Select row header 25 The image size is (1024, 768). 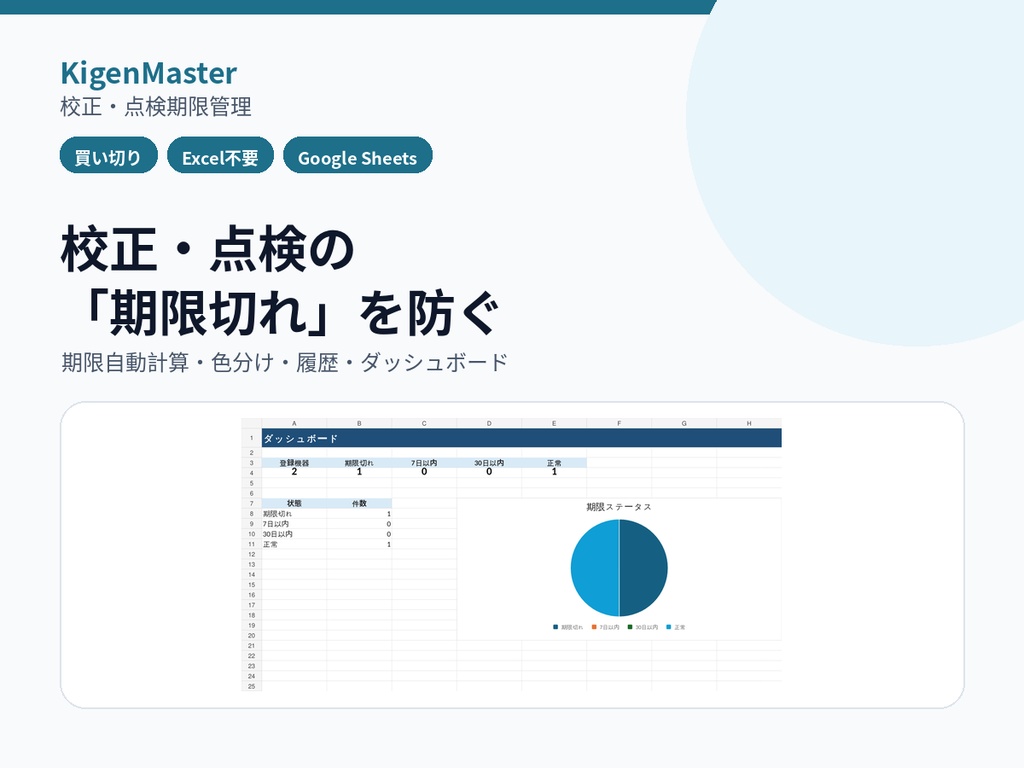pos(251,686)
